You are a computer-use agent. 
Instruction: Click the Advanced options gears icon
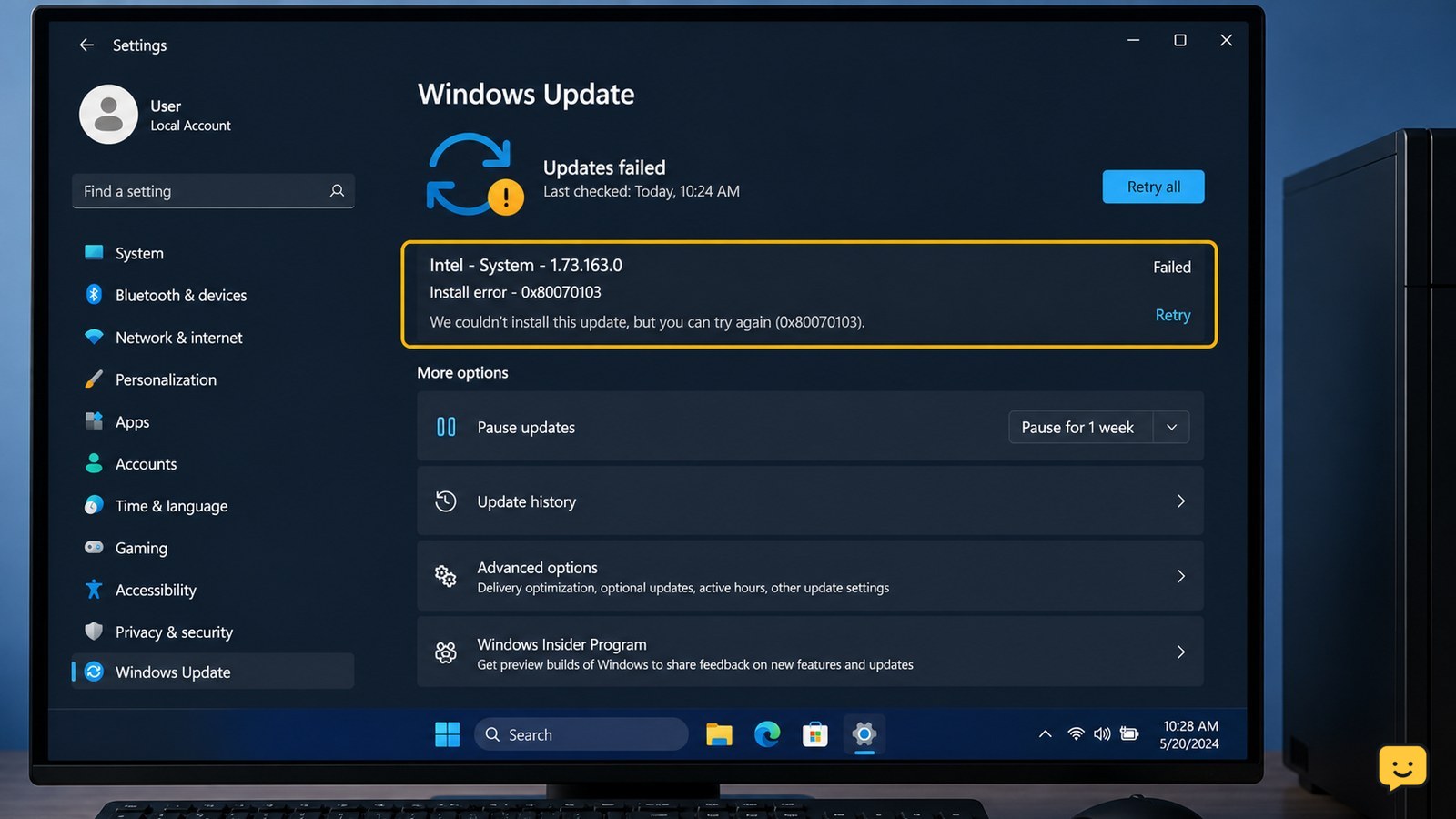click(446, 576)
